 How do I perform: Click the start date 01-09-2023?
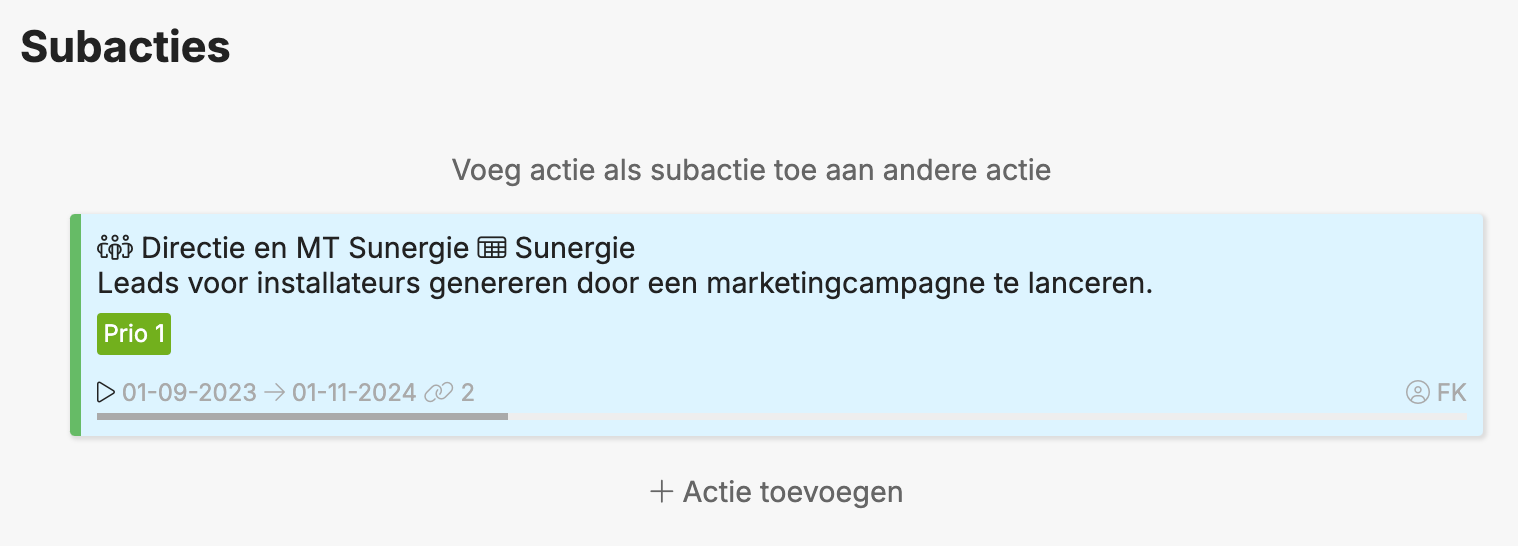point(189,392)
